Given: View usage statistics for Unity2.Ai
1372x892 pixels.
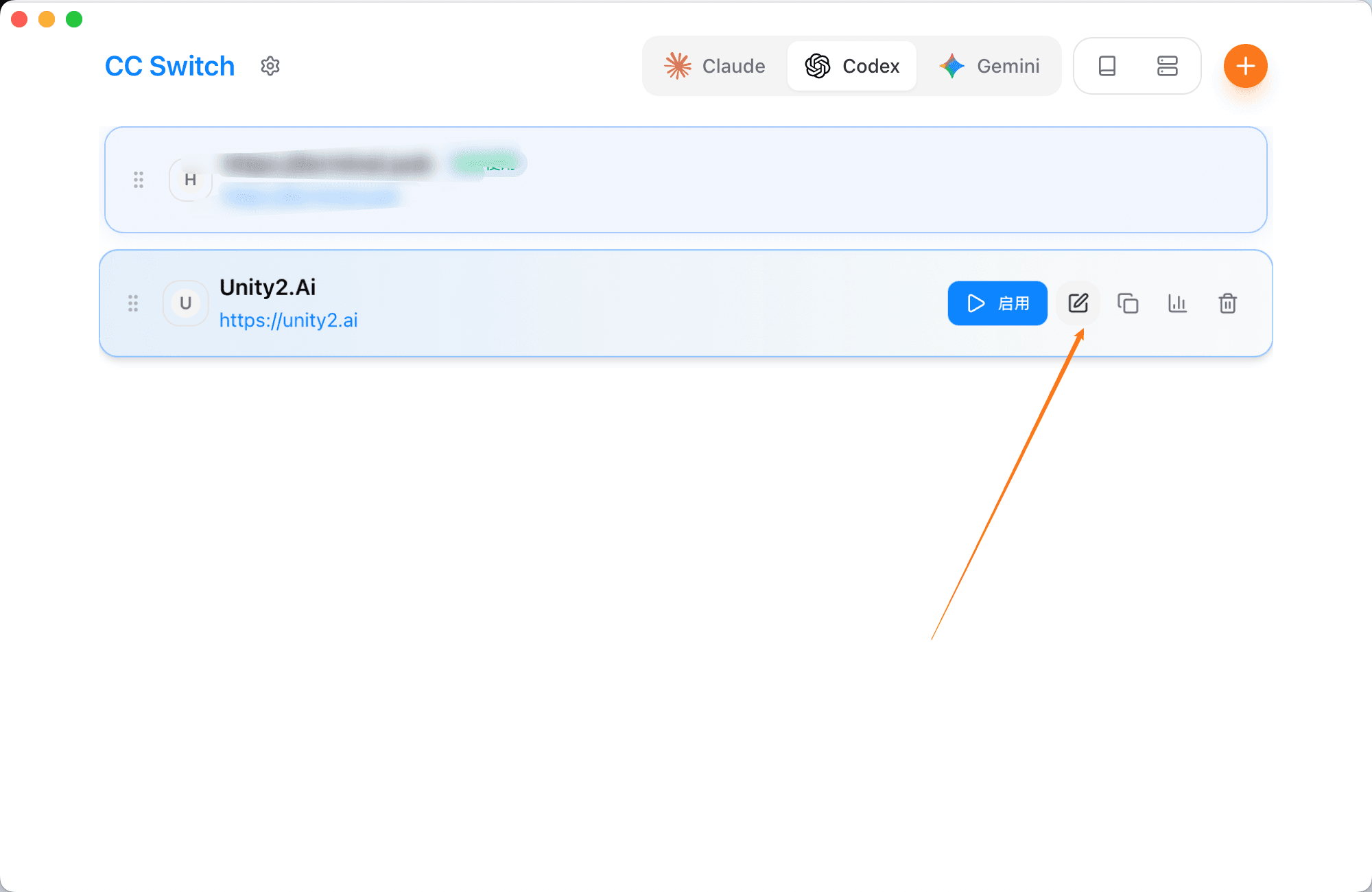Looking at the screenshot, I should pos(1178,303).
